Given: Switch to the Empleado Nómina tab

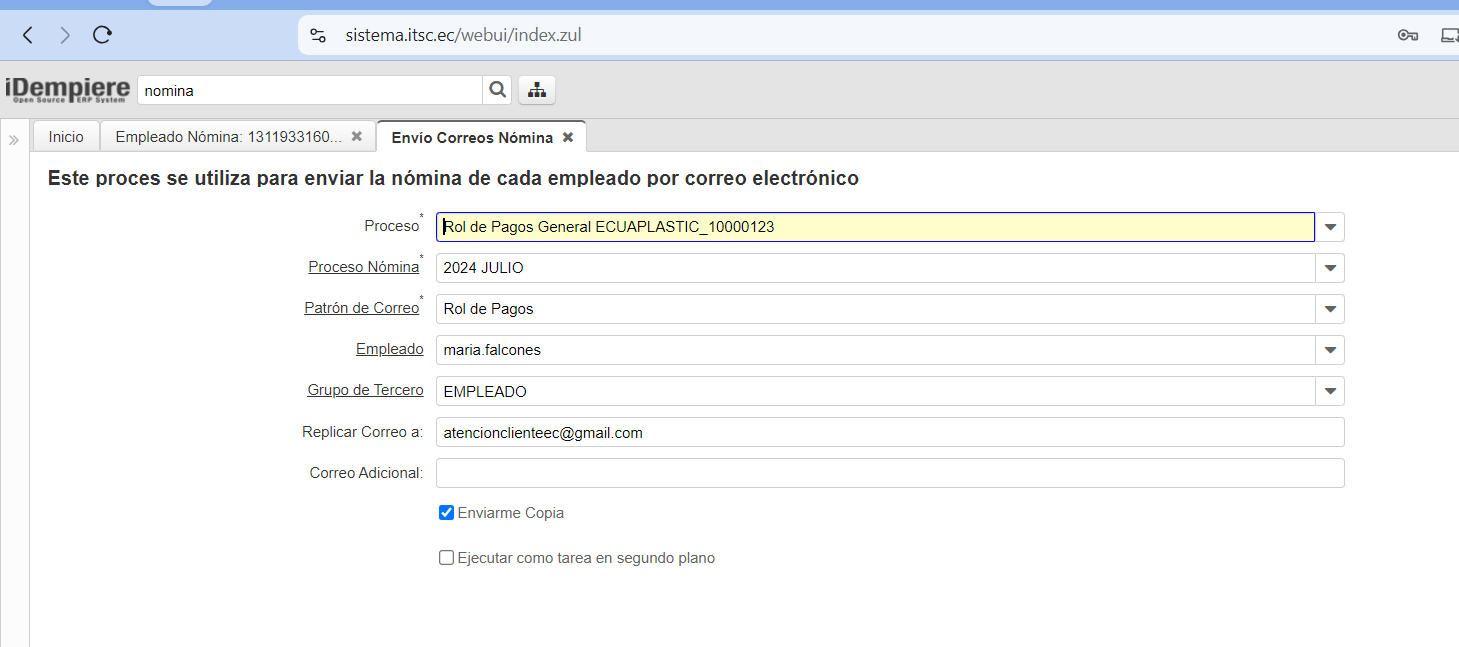Looking at the screenshot, I should tap(228, 136).
